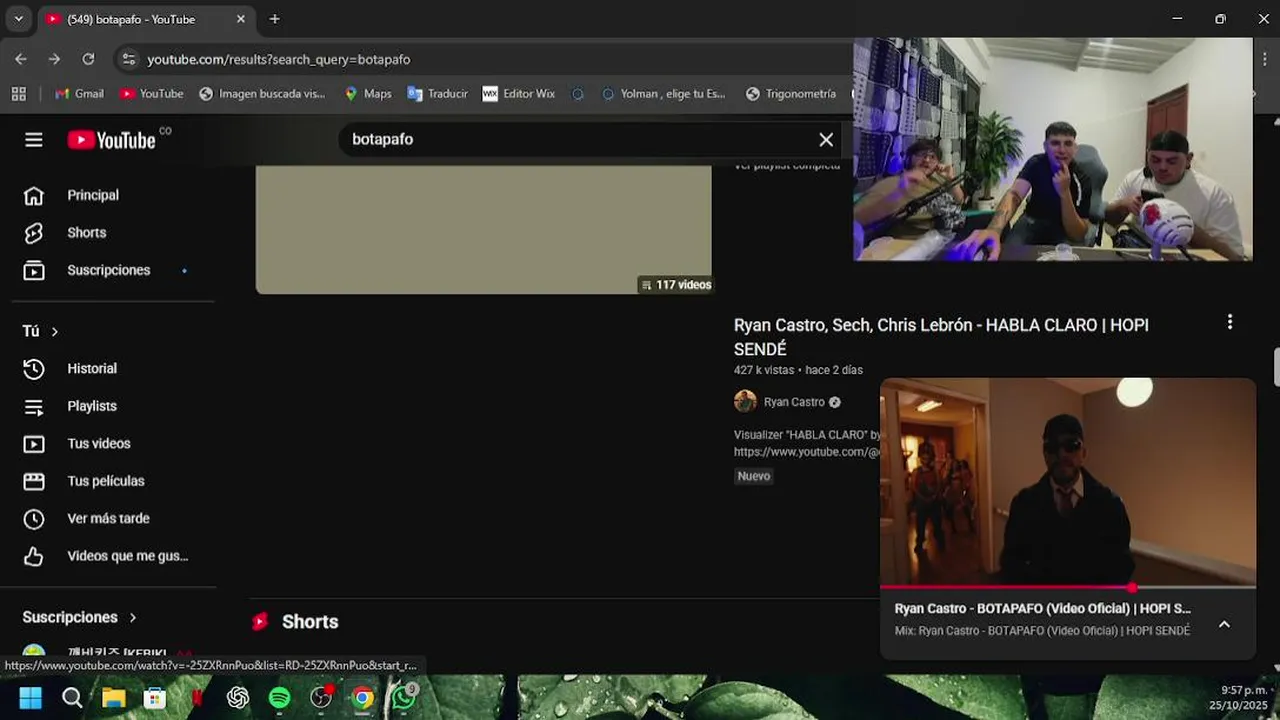Click the webcam overlay video
This screenshot has width=1280, height=720.
point(1052,150)
